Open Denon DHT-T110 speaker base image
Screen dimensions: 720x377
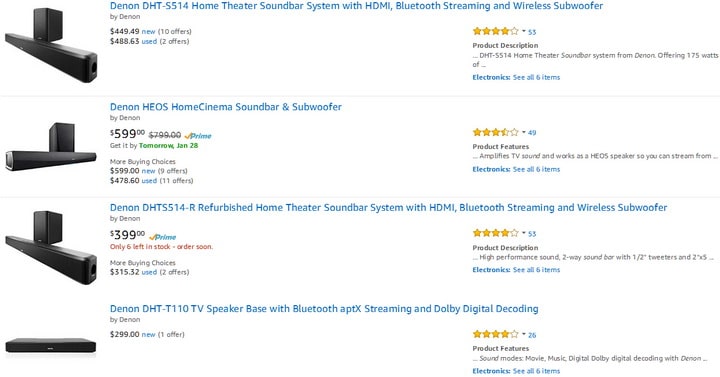coord(51,346)
